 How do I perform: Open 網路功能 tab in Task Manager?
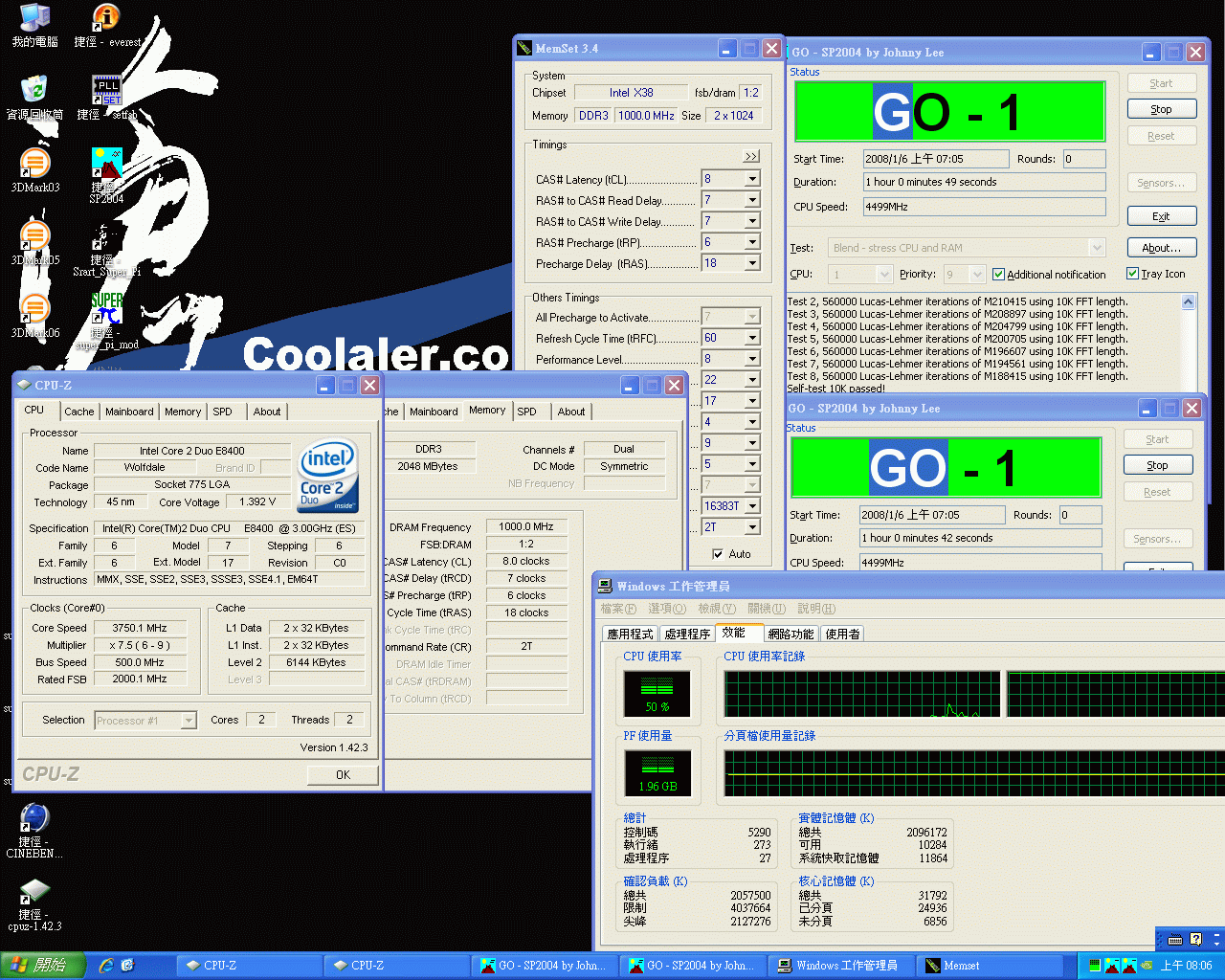click(791, 634)
